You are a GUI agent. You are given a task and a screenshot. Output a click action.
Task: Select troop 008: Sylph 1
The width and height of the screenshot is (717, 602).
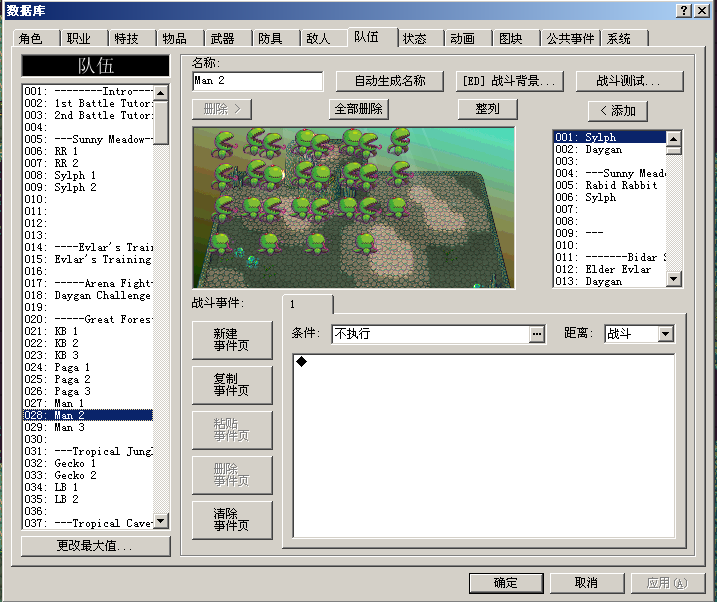[88, 175]
